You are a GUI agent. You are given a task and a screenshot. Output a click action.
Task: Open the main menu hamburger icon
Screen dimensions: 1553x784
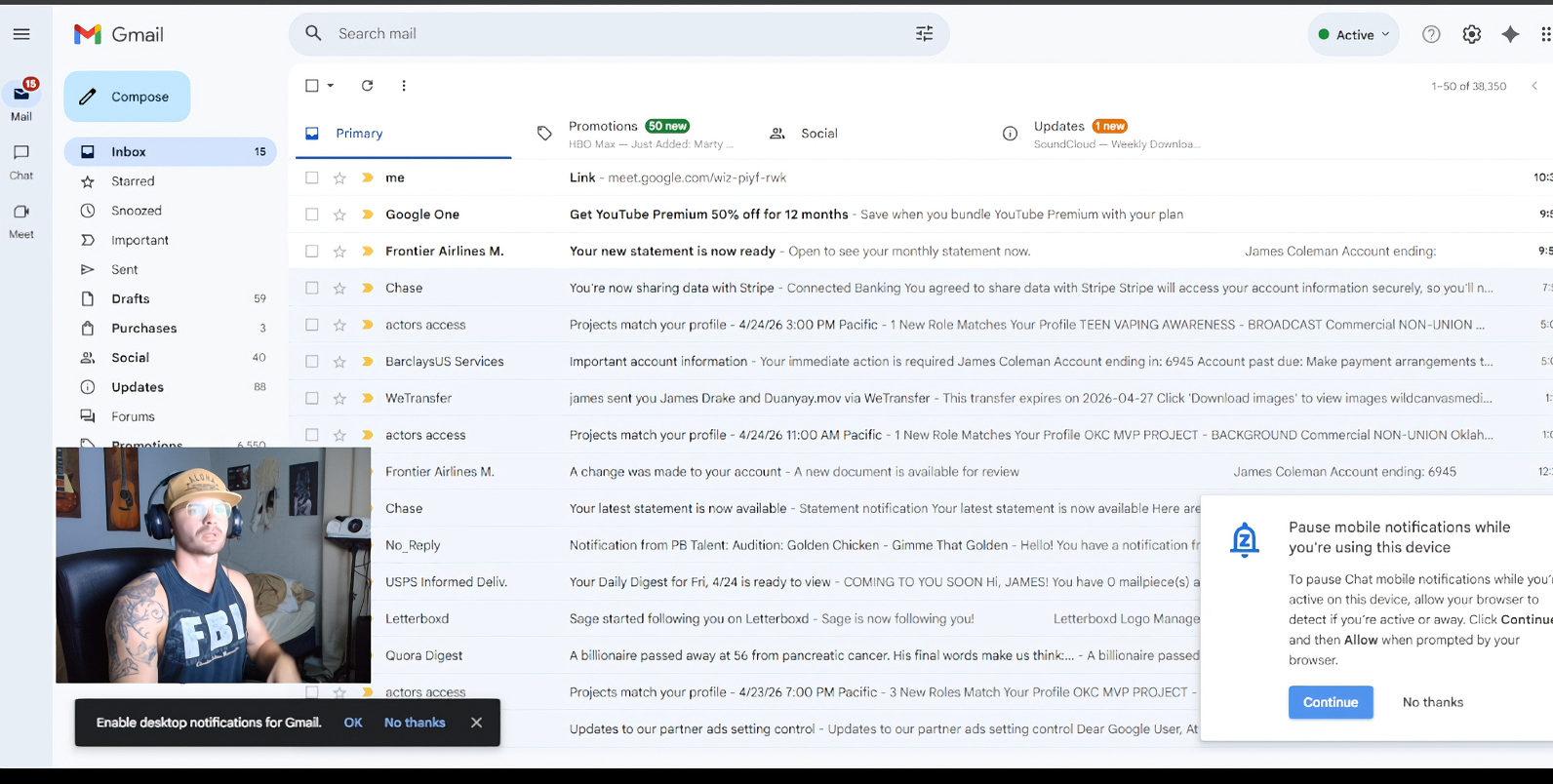[x=21, y=34]
